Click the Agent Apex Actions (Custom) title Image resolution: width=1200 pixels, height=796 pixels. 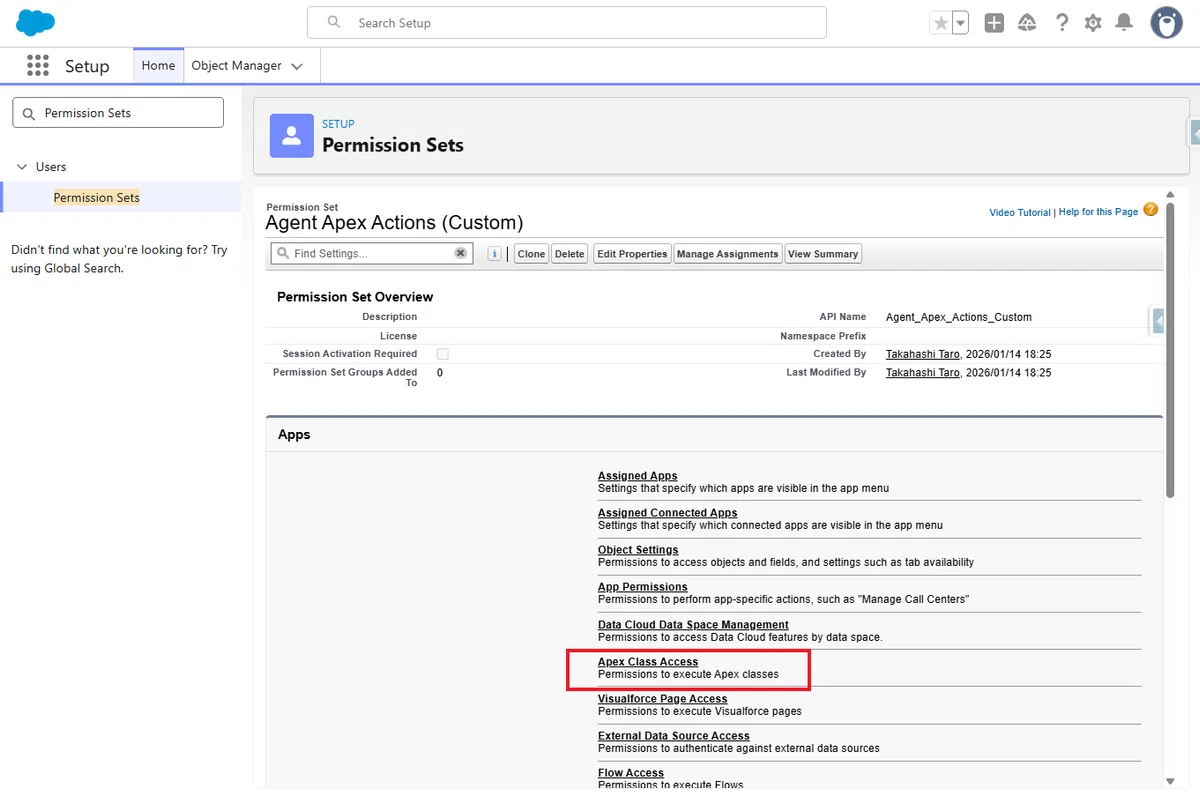(394, 223)
